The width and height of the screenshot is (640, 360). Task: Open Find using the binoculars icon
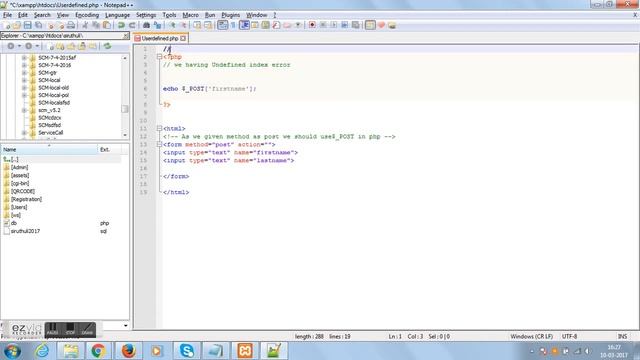pyautogui.click(x=146, y=25)
